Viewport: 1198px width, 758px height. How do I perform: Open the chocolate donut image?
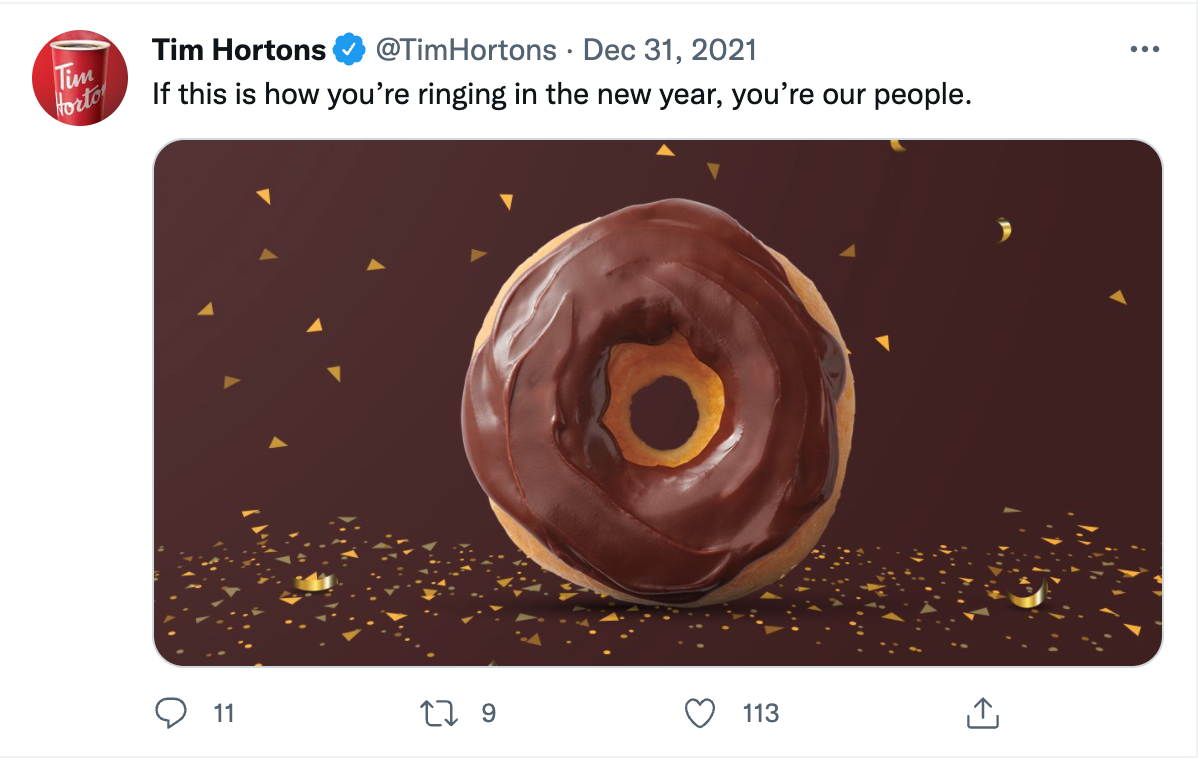click(657, 403)
